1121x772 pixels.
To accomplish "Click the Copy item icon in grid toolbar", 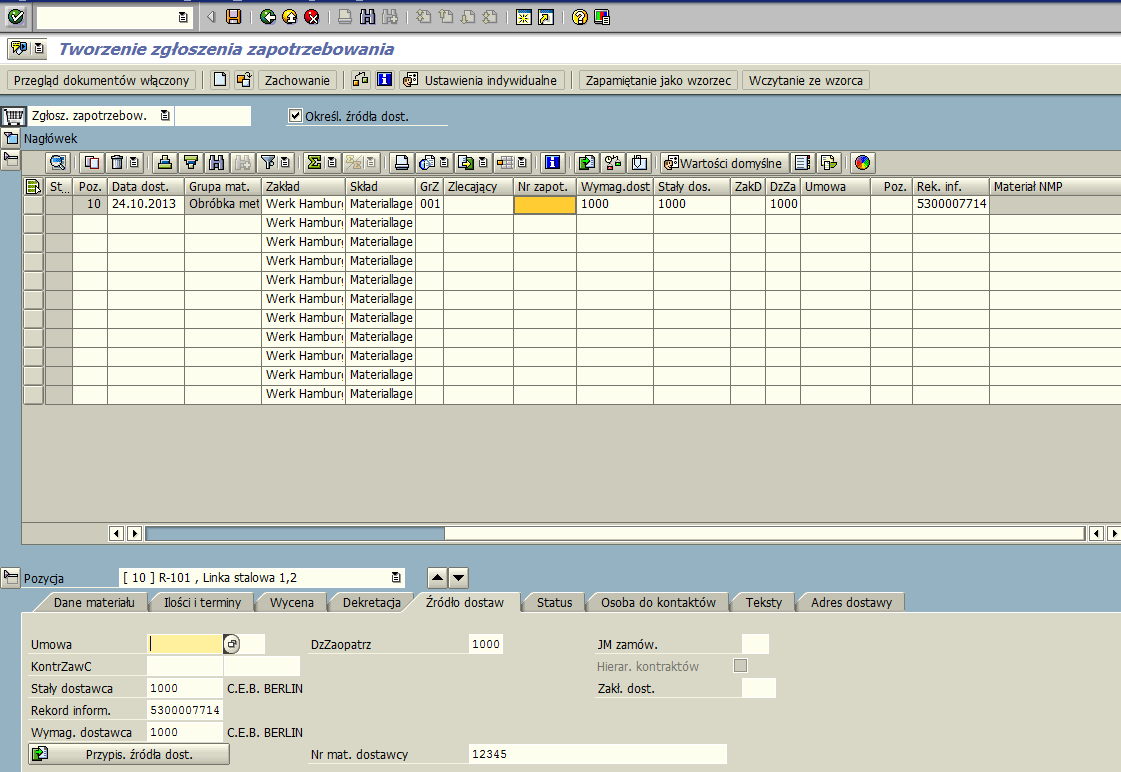I will point(92,163).
